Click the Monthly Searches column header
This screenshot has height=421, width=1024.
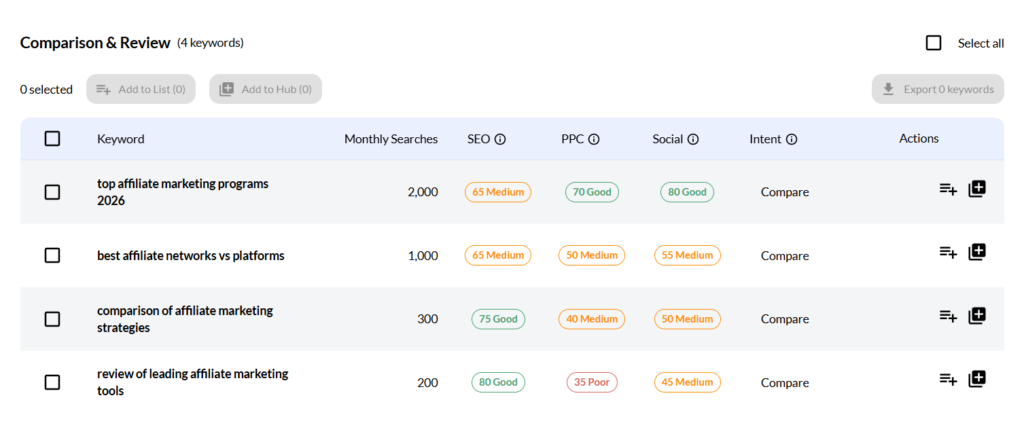pyautogui.click(x=391, y=139)
